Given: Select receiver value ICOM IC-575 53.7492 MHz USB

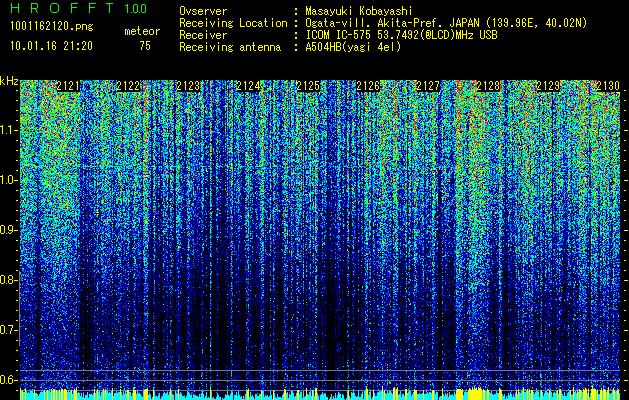Looking at the screenshot, I should 401,35.
